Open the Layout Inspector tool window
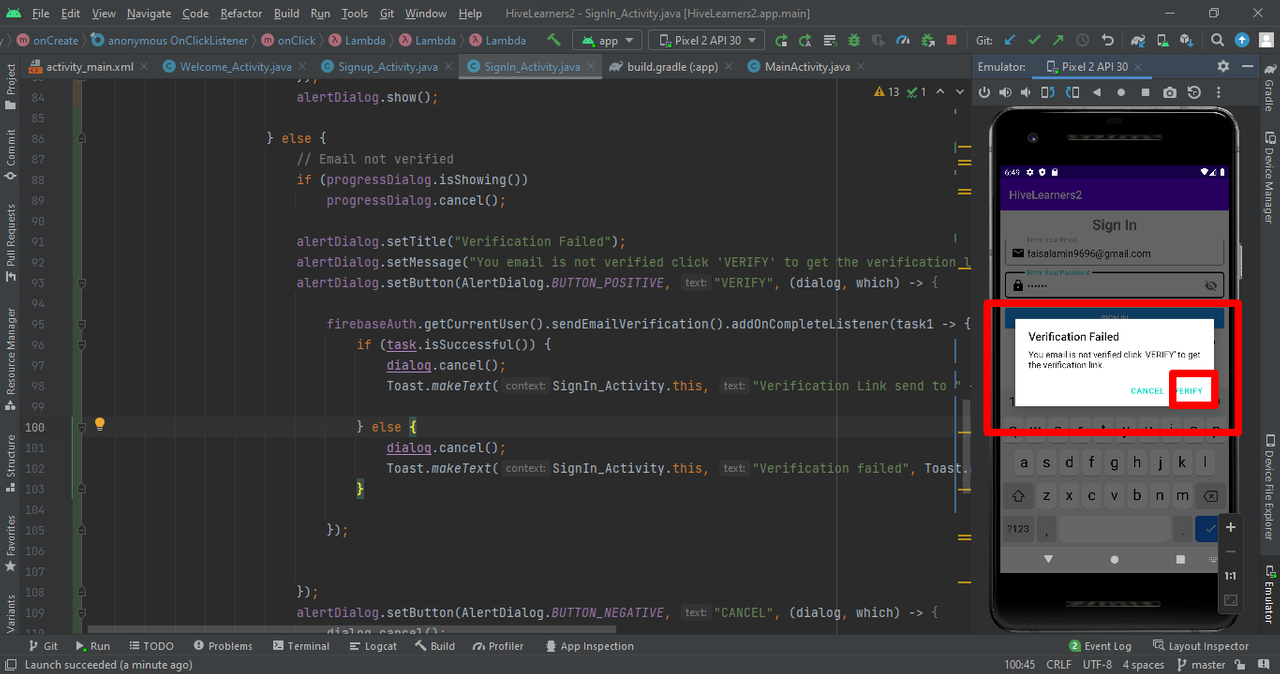The height and width of the screenshot is (674, 1280). (x=1201, y=646)
